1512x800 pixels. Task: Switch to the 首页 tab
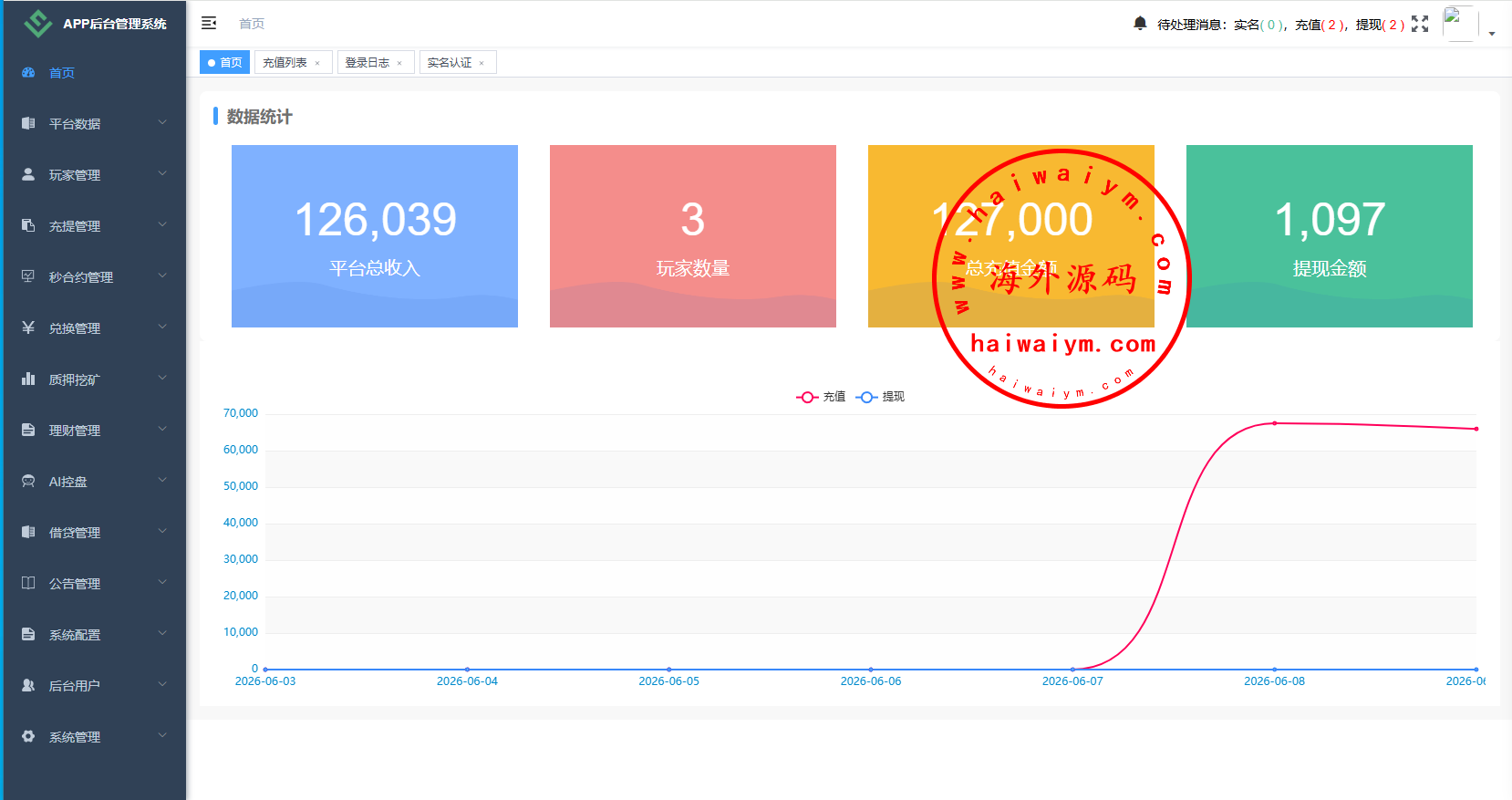point(224,62)
